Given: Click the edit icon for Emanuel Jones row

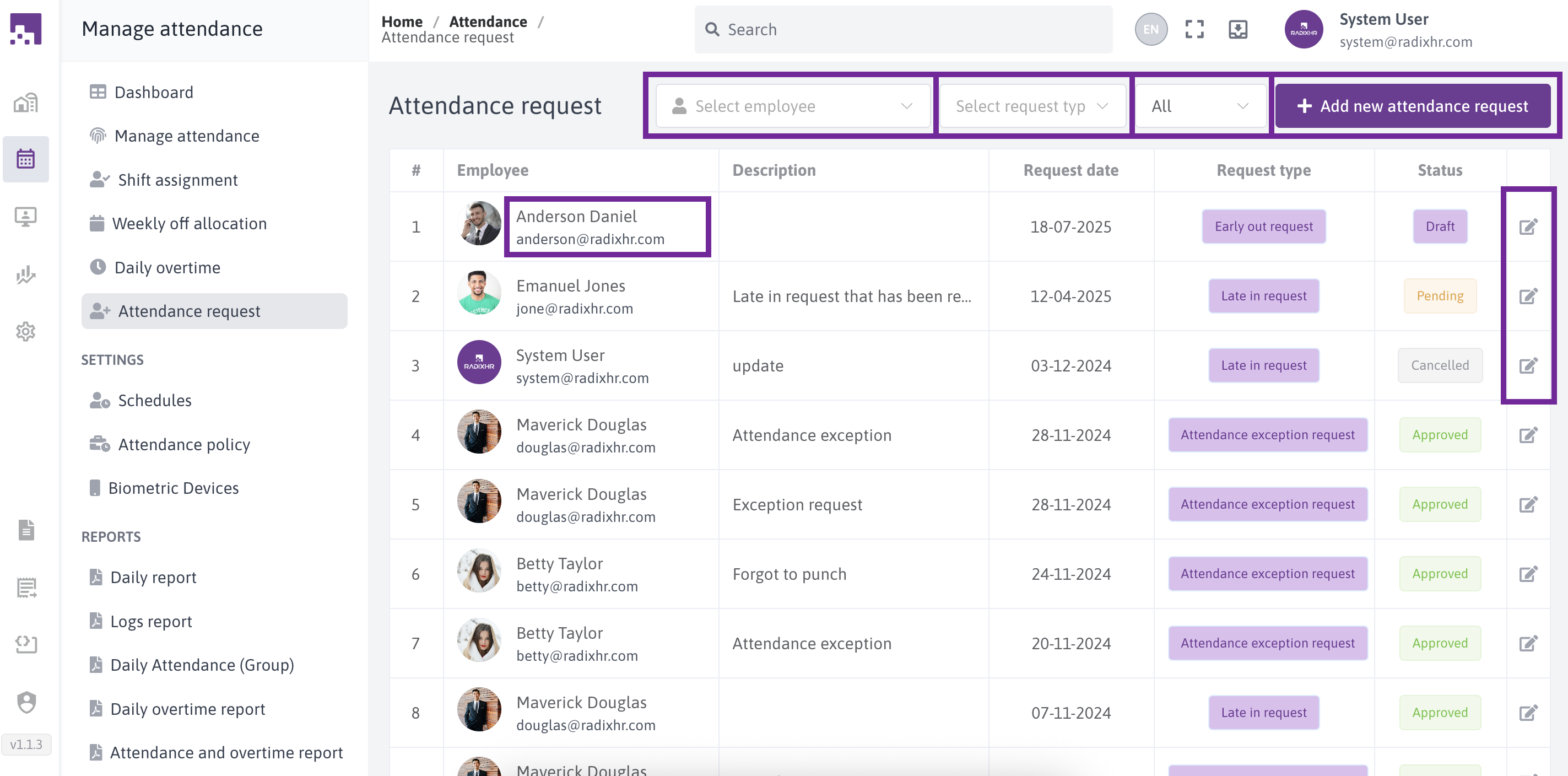Looking at the screenshot, I should [1528, 296].
